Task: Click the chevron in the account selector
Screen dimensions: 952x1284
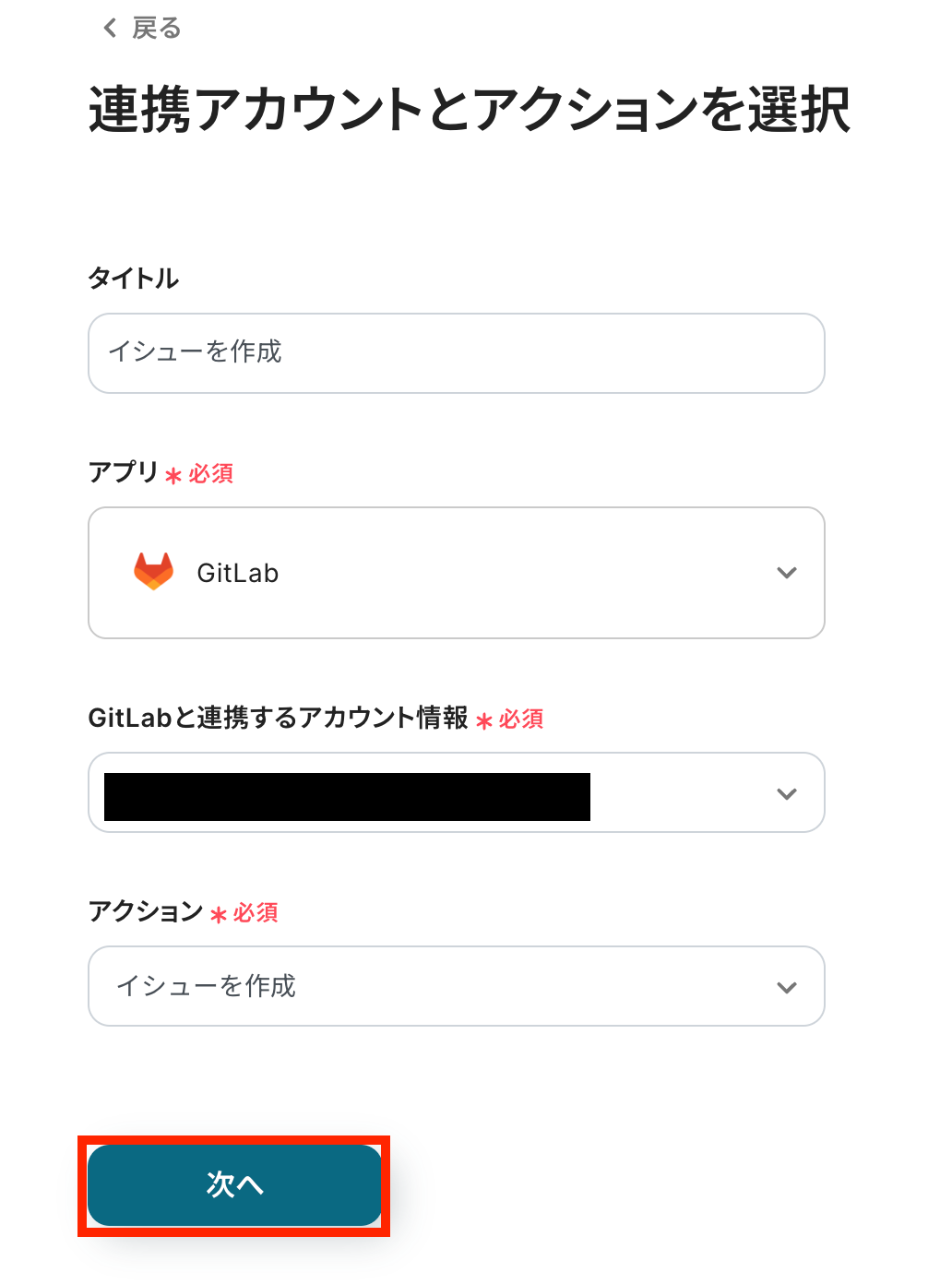Action: point(786,793)
